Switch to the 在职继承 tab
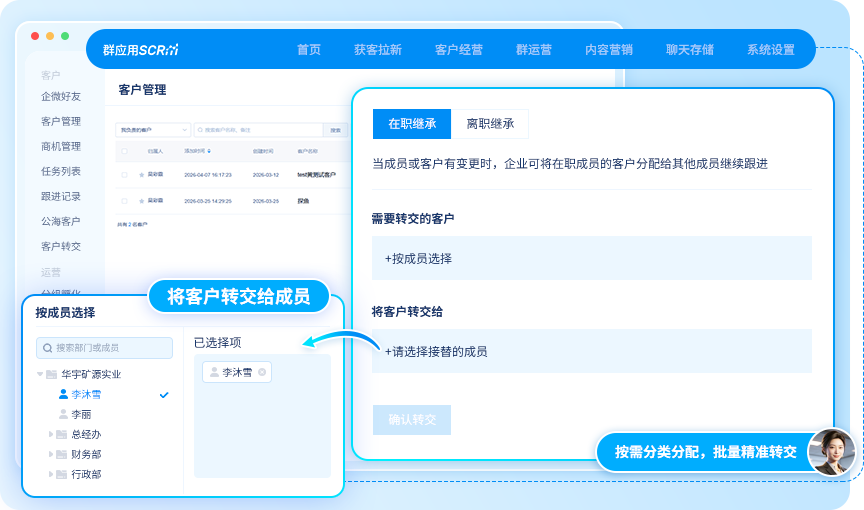Screen dimensions: 864x510 click(412, 124)
